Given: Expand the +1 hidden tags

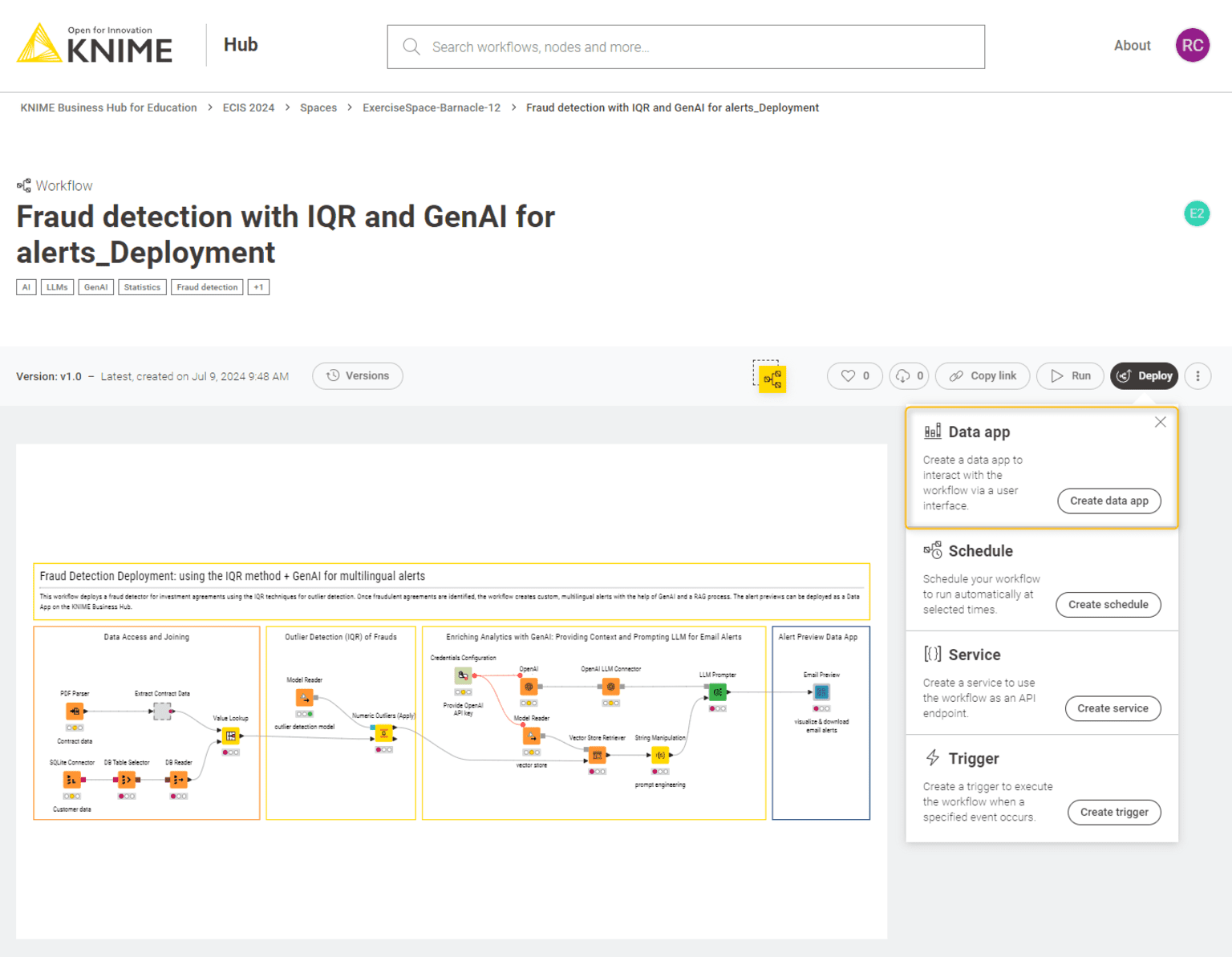Looking at the screenshot, I should (258, 287).
